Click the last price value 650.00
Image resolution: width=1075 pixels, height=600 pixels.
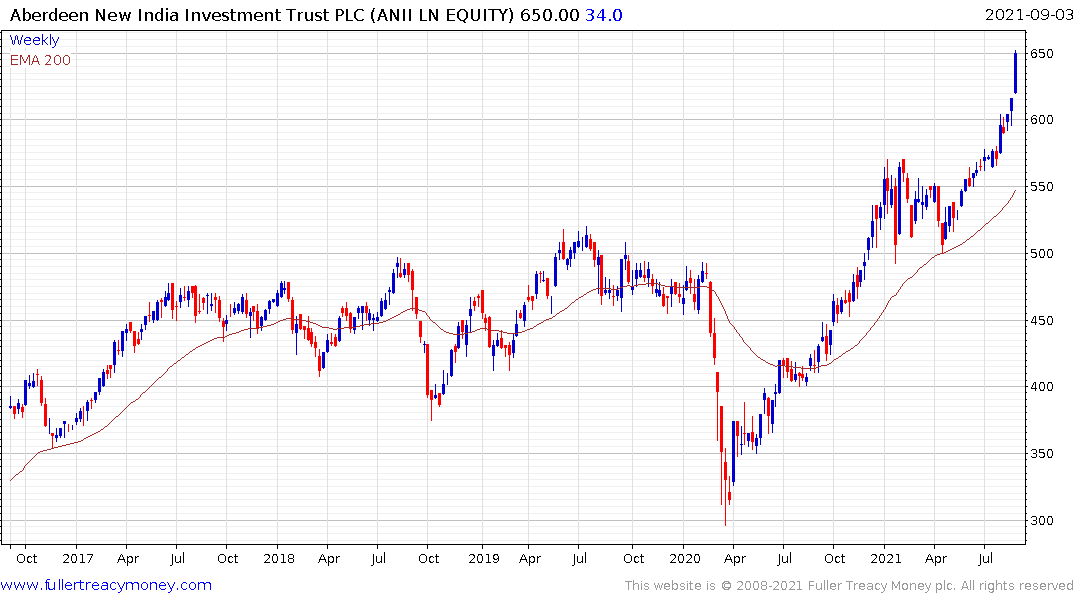pos(549,15)
